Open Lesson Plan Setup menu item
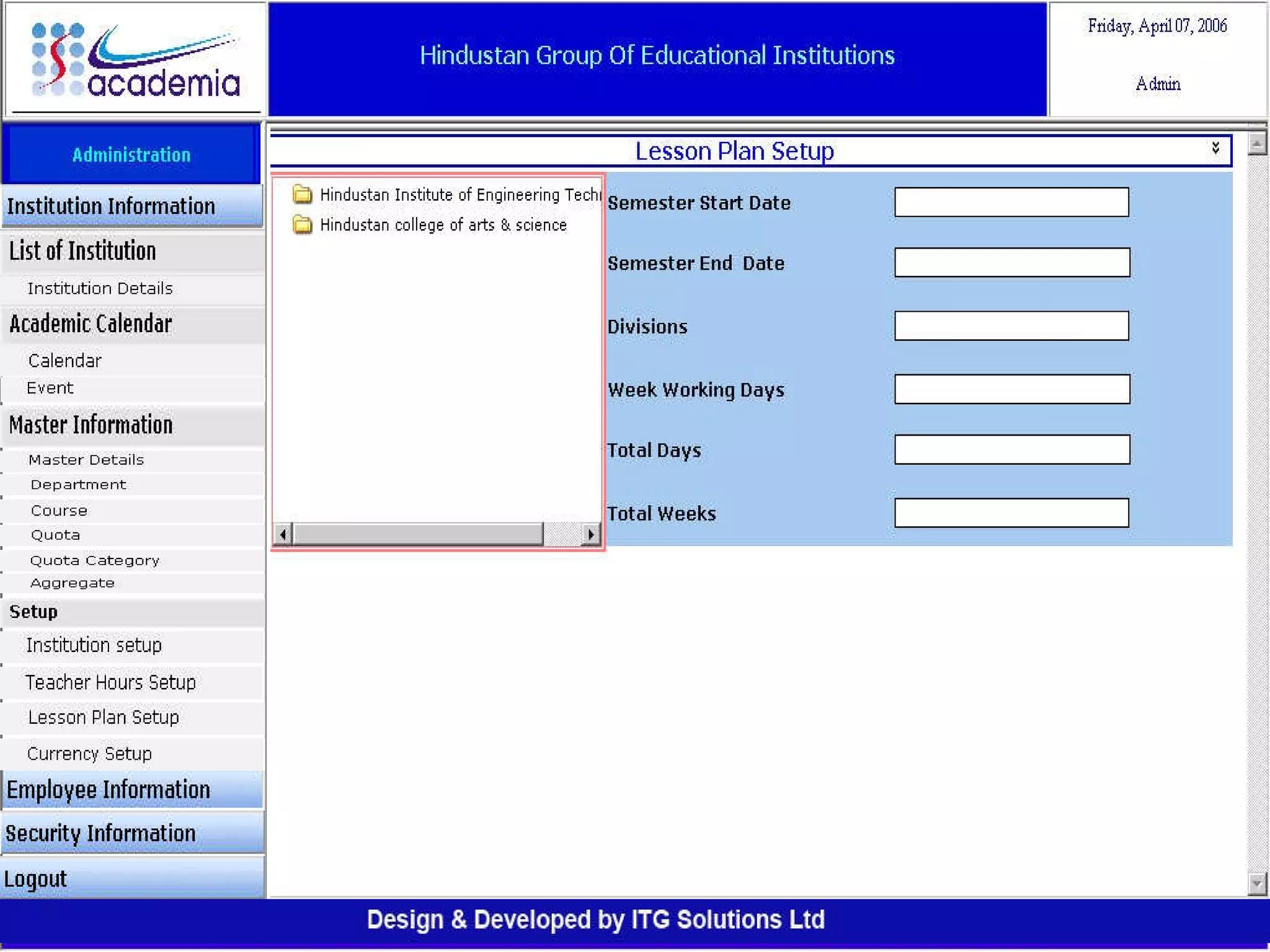Screen dimensions: 1270x952 [104, 717]
